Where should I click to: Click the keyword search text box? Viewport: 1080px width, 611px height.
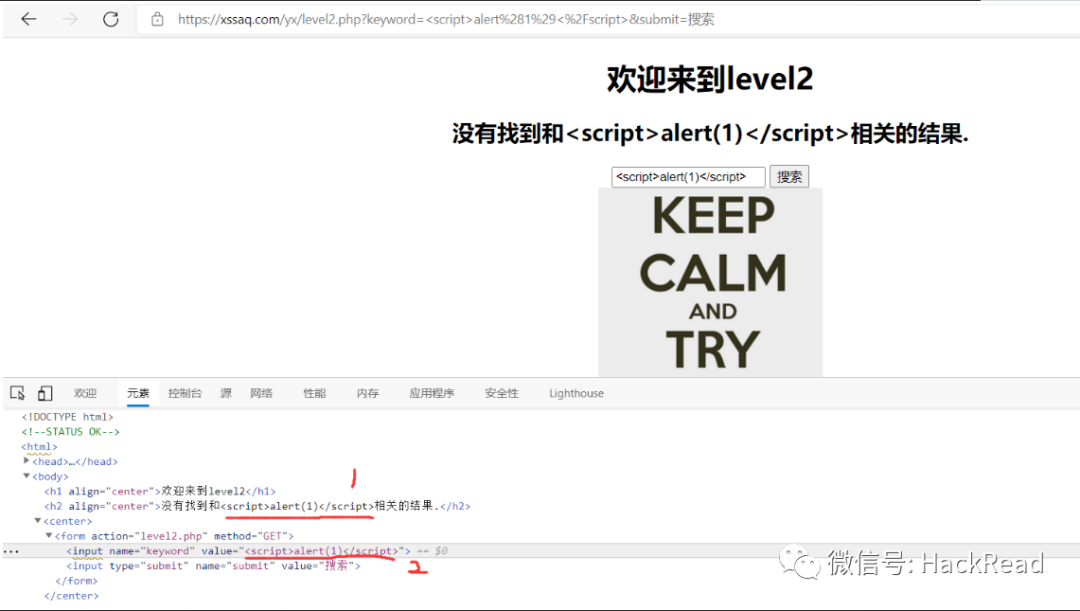(688, 177)
